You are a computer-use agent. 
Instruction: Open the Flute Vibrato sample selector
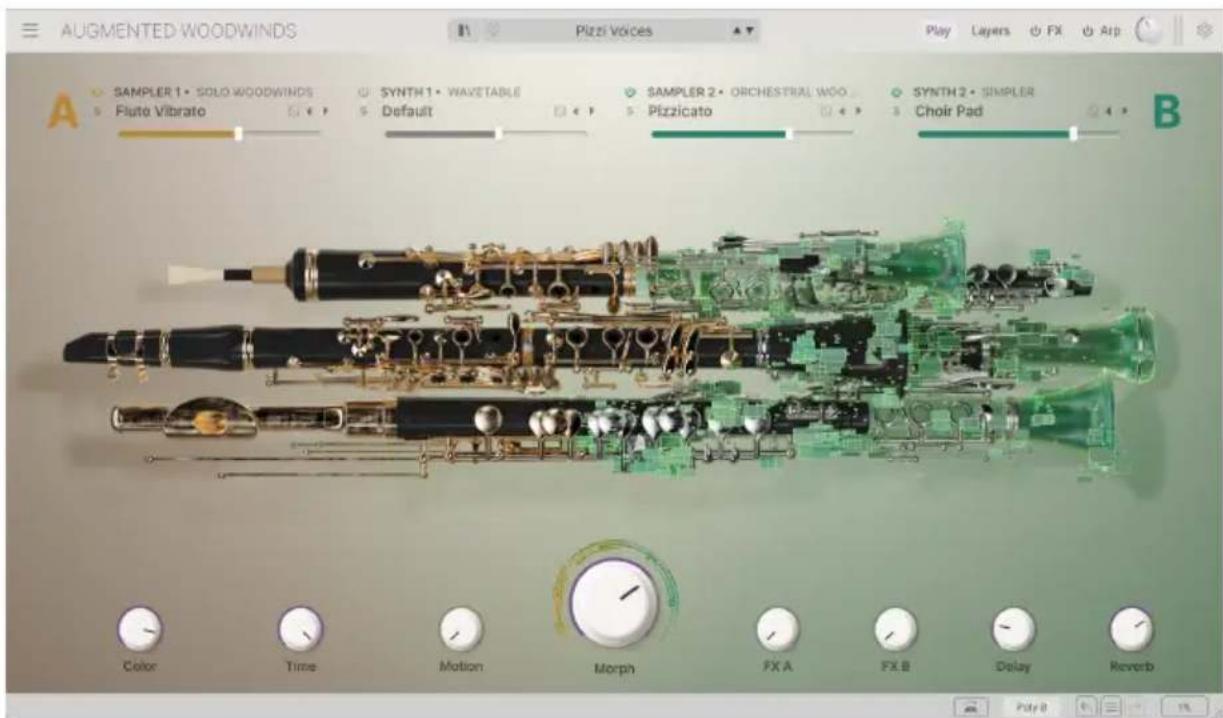[160, 111]
